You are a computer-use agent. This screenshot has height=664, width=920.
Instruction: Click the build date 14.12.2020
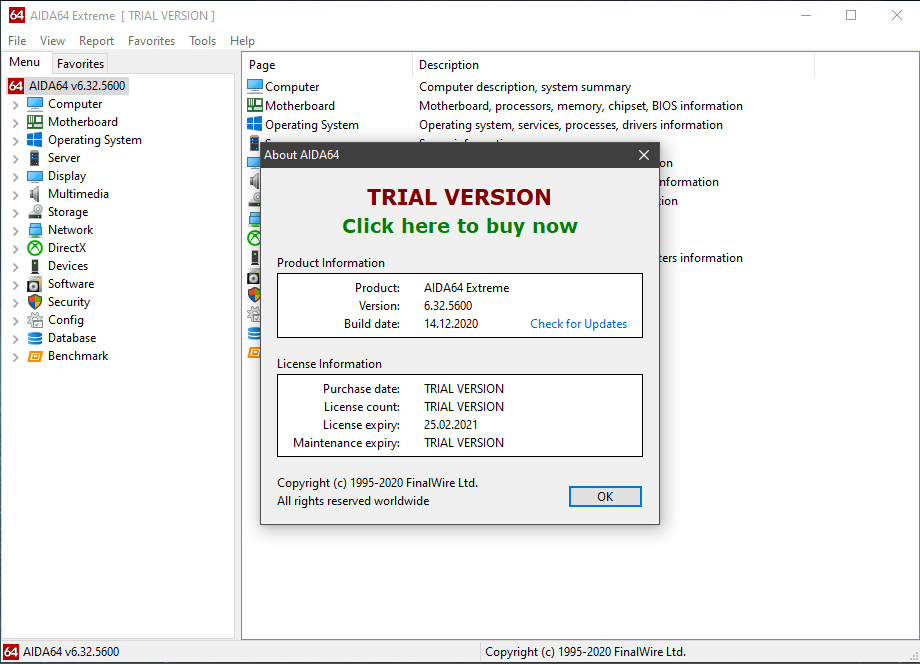[451, 324]
